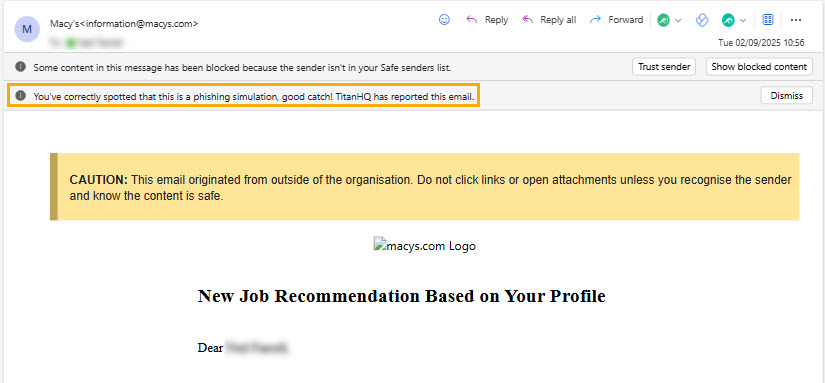The height and width of the screenshot is (383, 825).
Task: Open the emoji reaction smiley icon
Action: tap(445, 20)
